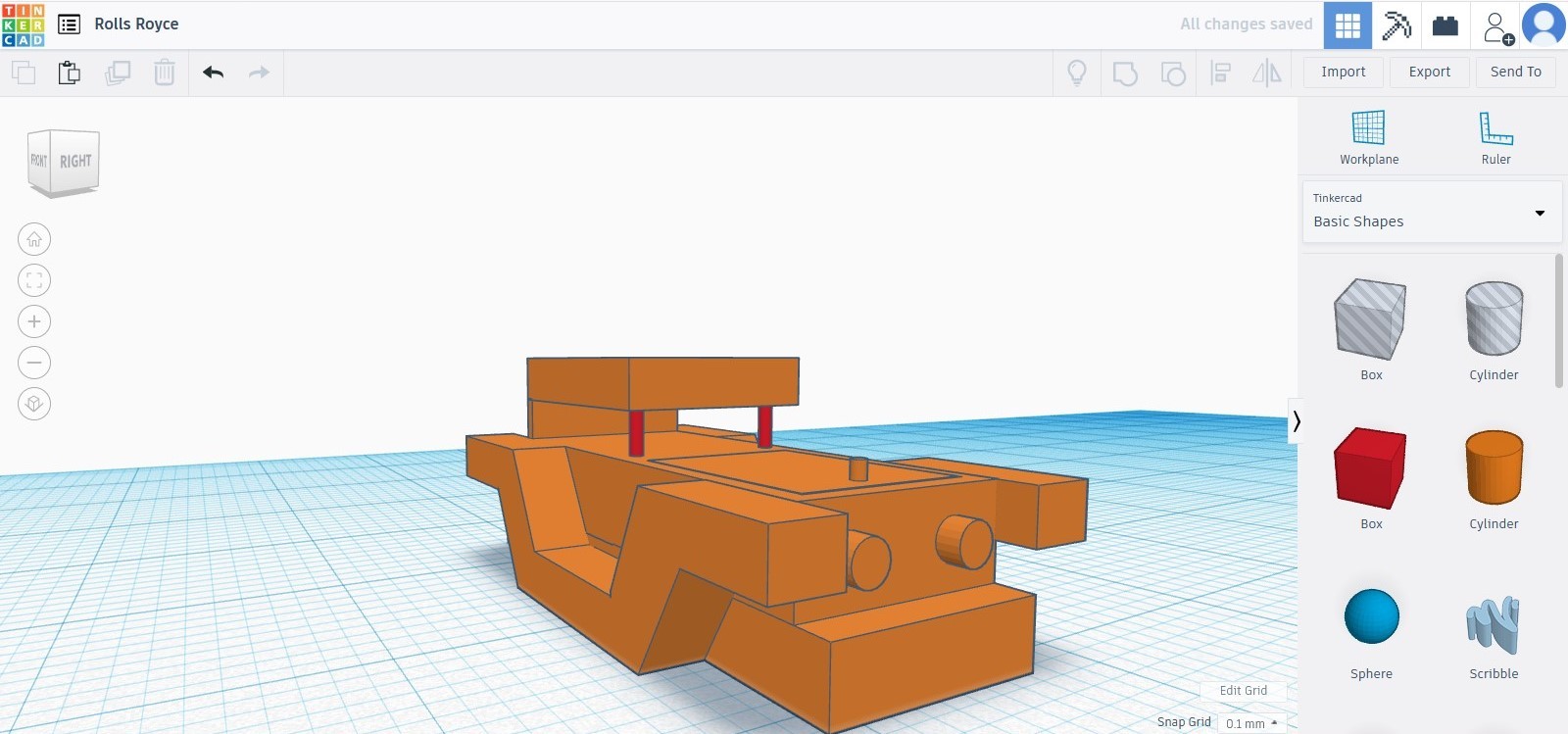
Task: Click the All changes saved status text
Action: tap(1246, 24)
